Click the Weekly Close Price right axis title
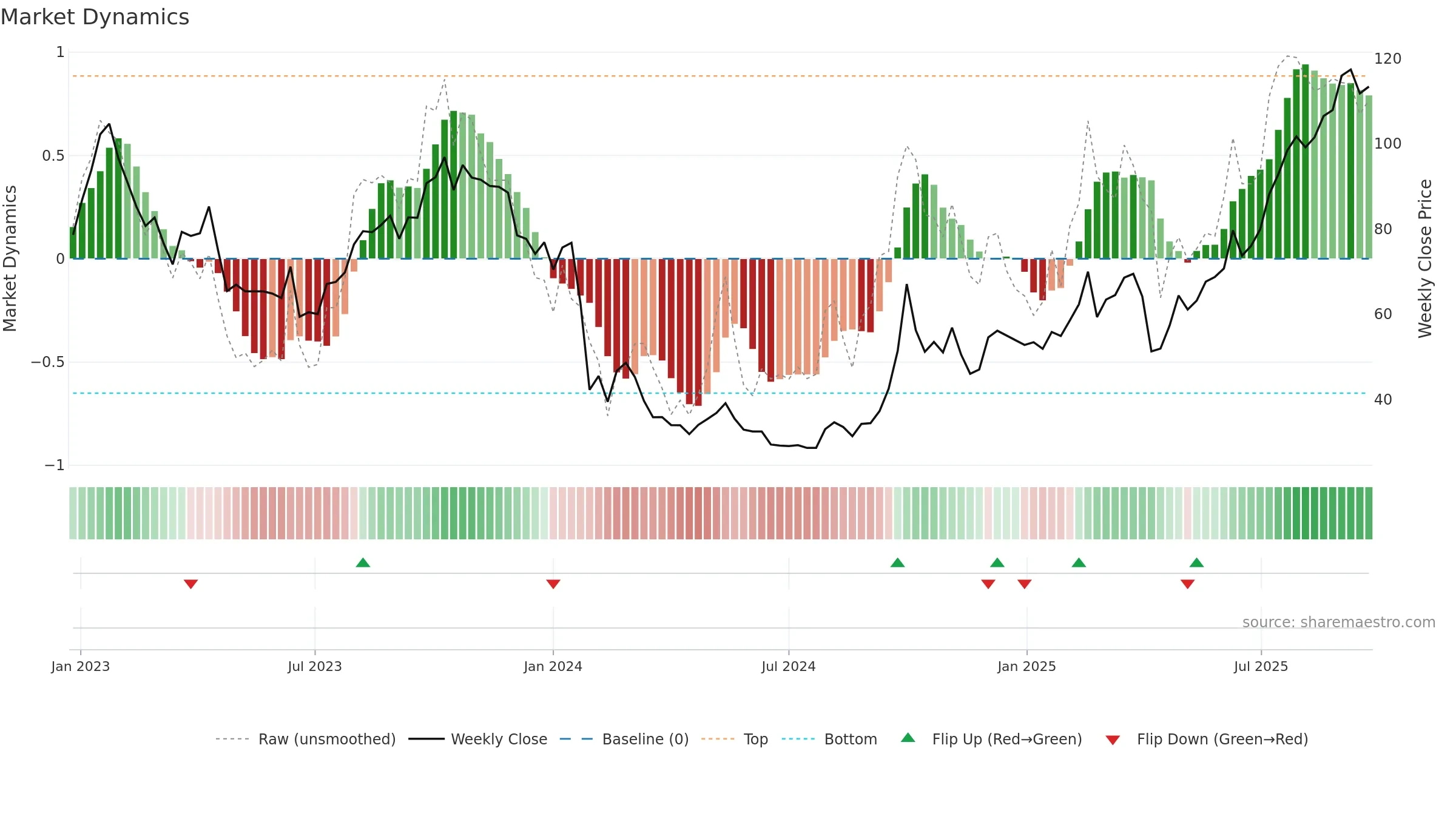This screenshot has height=819, width=1456. tap(1424, 258)
